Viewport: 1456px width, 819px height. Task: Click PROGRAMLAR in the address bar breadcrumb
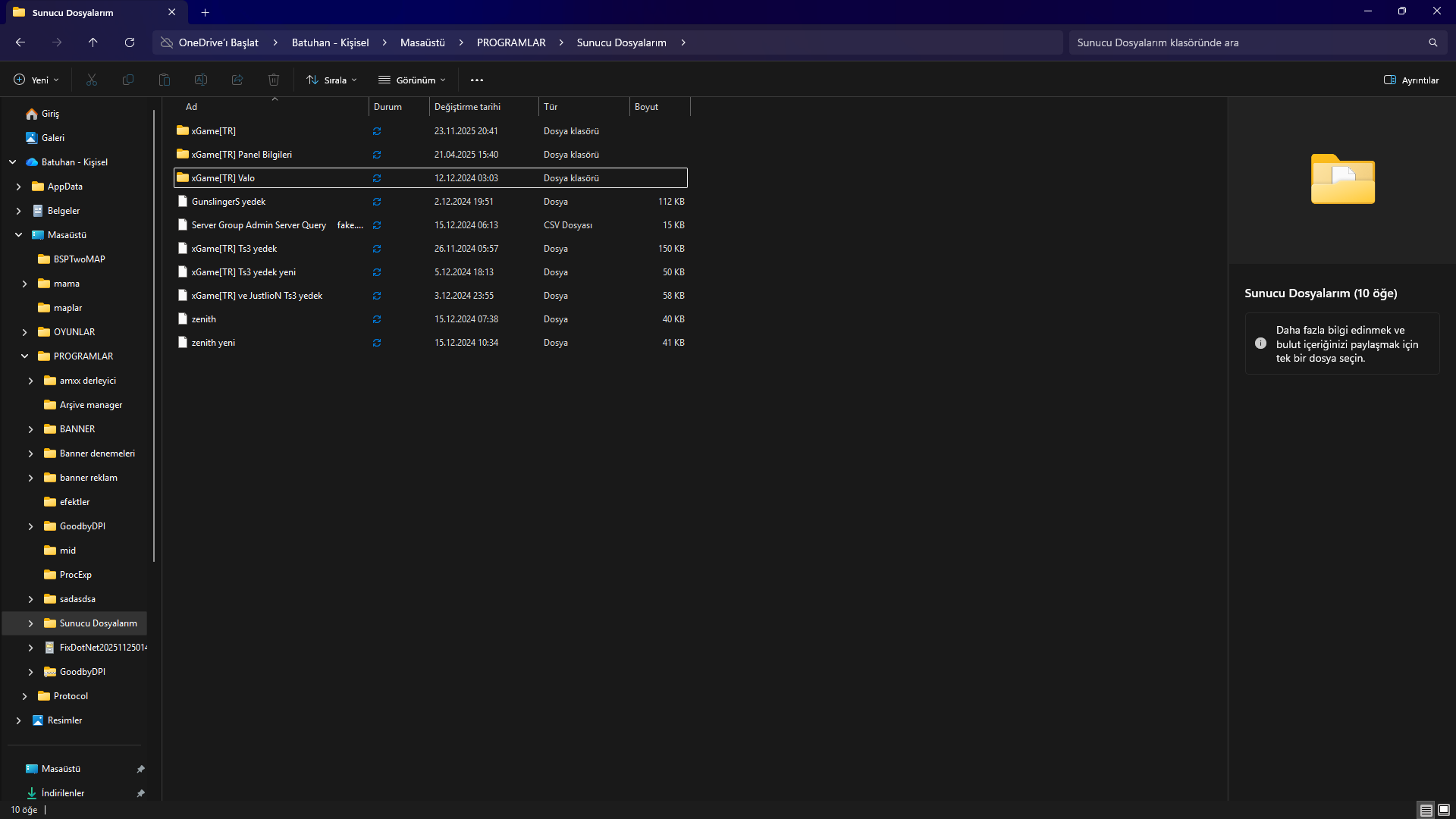pyautogui.click(x=511, y=42)
